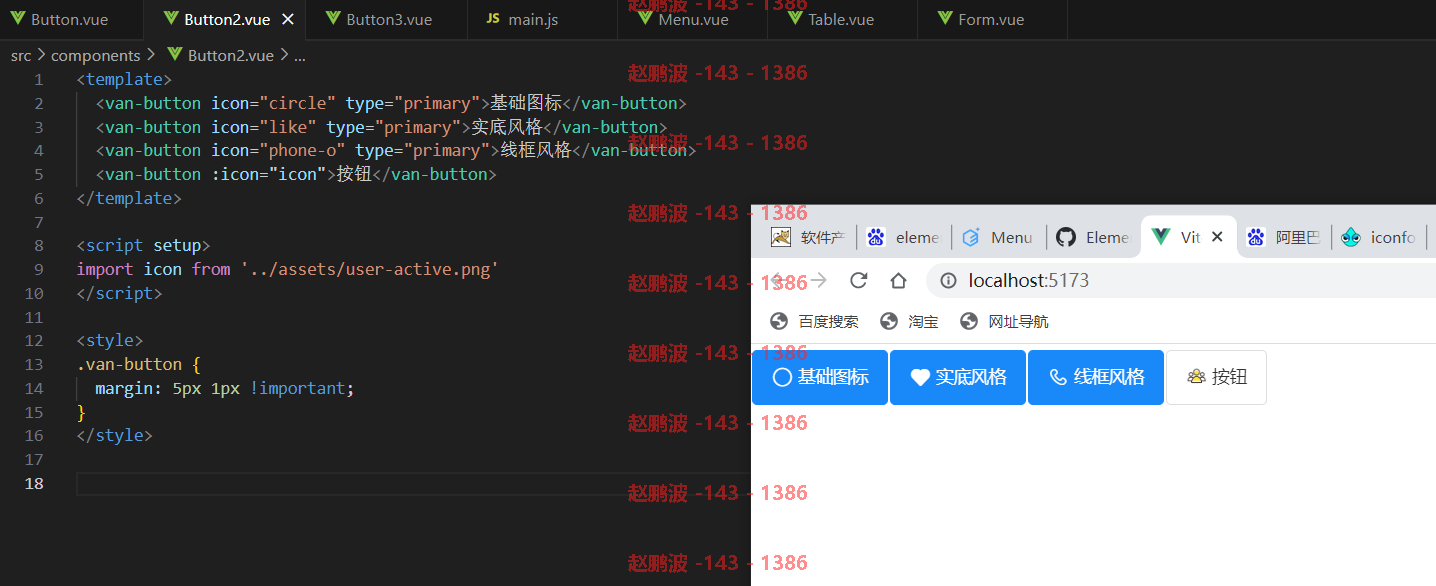This screenshot has height=586, width=1436.
Task: Reload the localhost page
Action: (858, 280)
